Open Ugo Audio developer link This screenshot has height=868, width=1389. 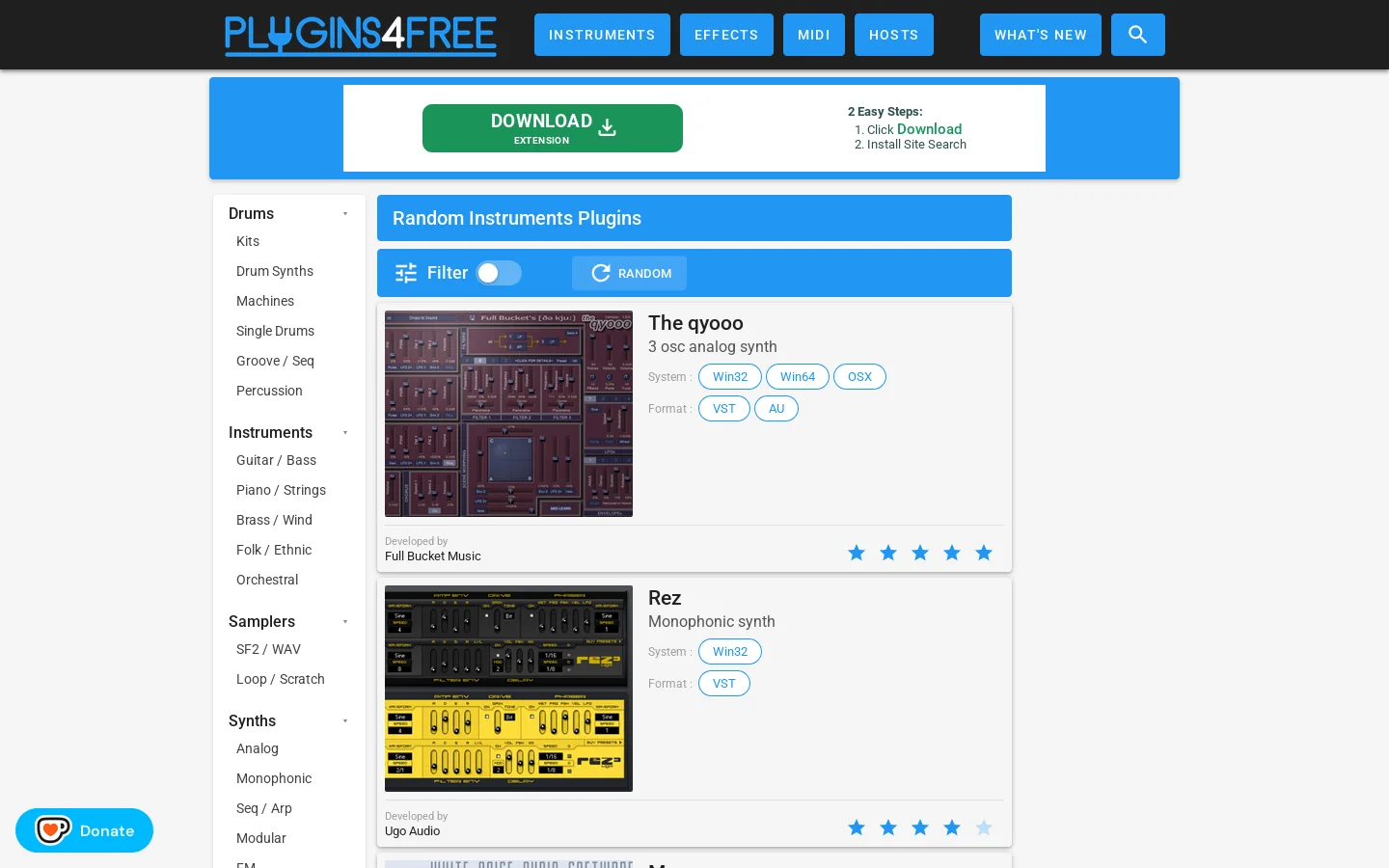coord(413,831)
